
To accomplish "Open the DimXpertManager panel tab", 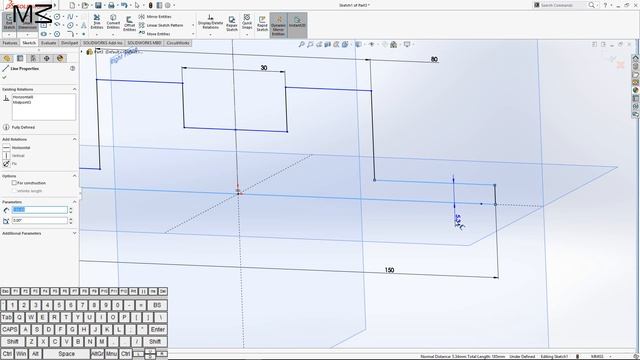I will 47,58.
